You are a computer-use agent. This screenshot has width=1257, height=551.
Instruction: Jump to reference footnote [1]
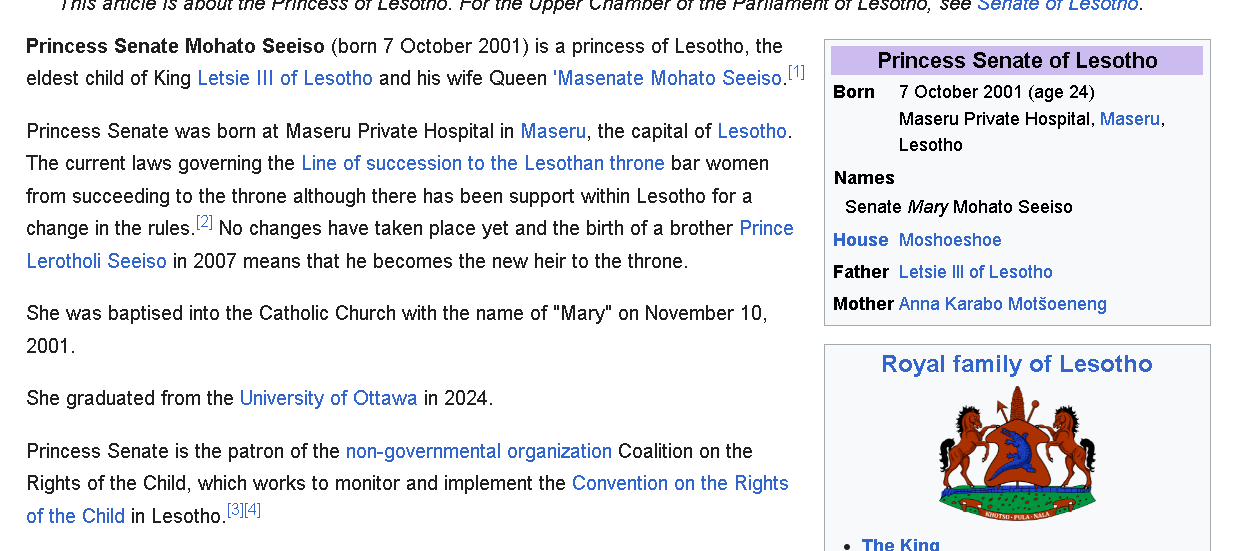click(796, 72)
